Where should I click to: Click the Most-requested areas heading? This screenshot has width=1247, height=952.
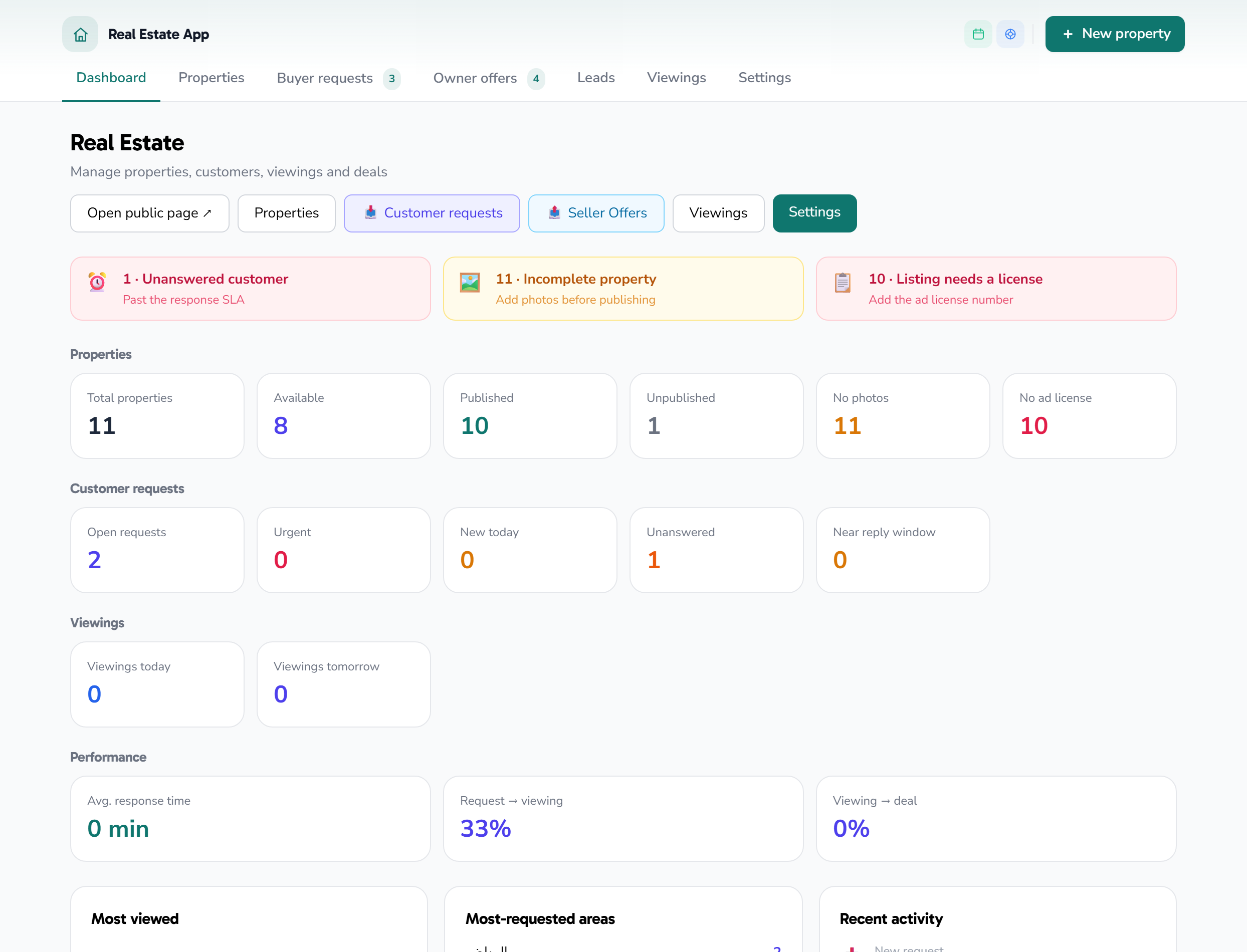coord(540,918)
